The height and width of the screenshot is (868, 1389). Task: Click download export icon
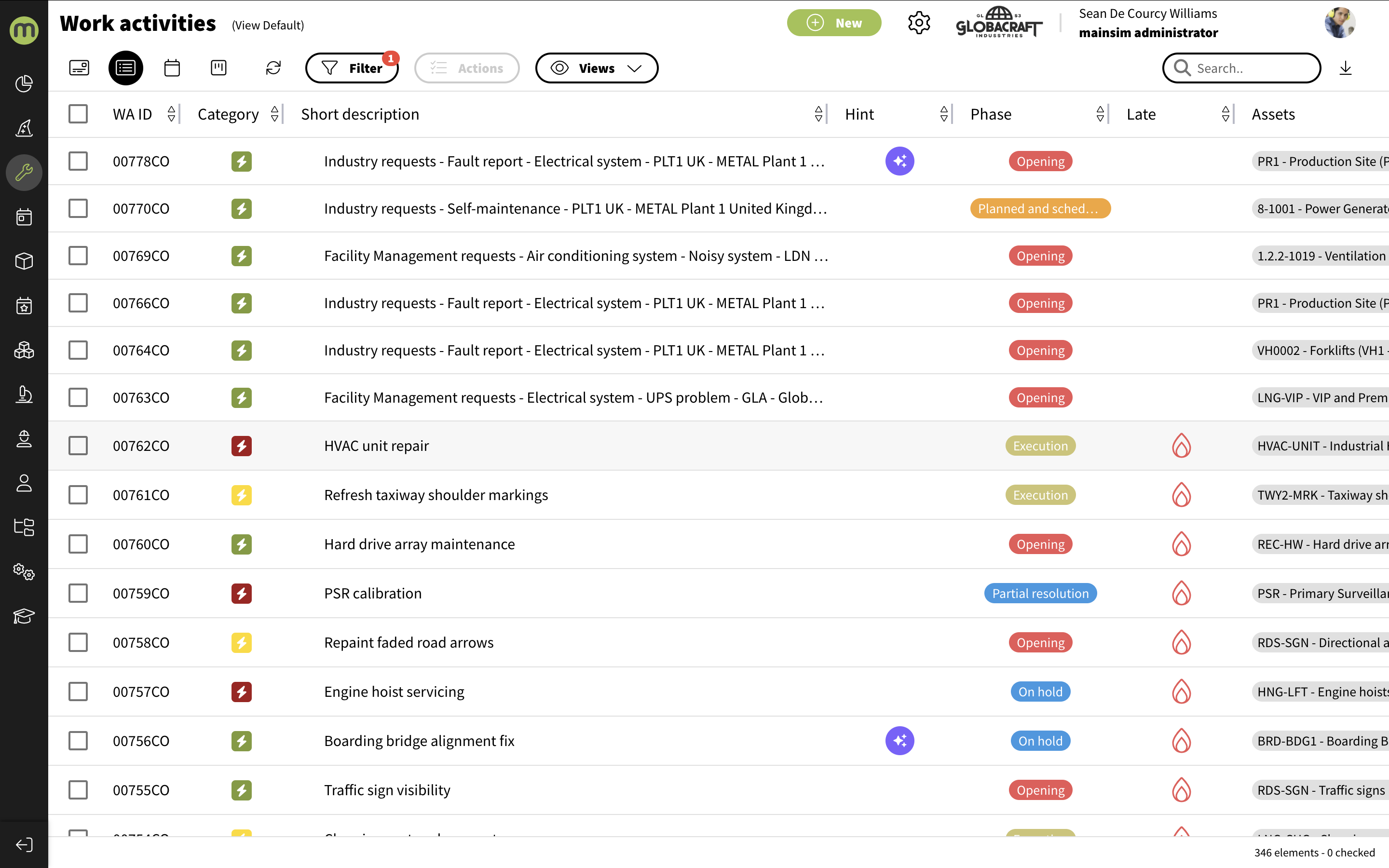coord(1346,68)
